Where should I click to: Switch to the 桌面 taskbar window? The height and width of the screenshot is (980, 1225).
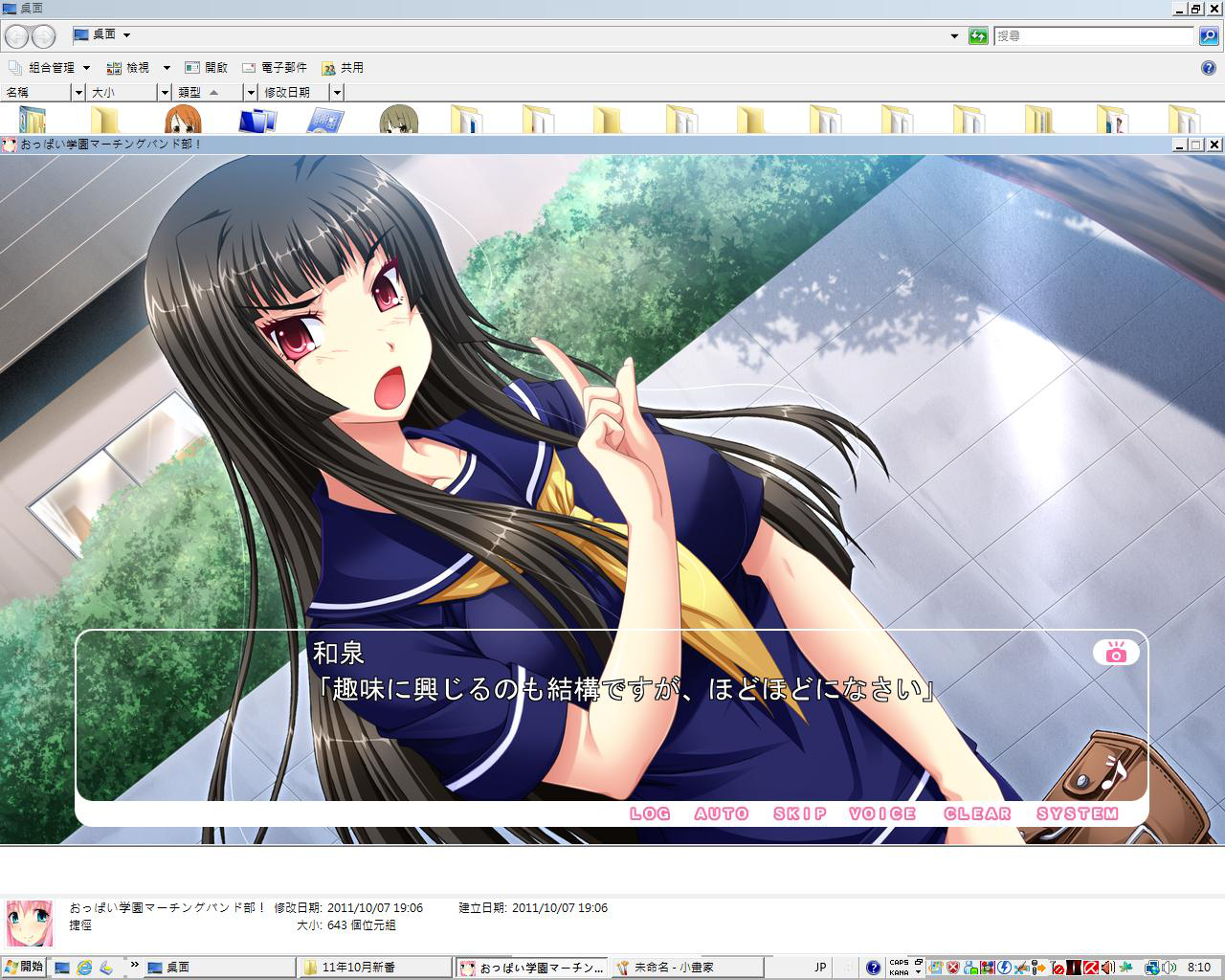pyautogui.click(x=219, y=968)
